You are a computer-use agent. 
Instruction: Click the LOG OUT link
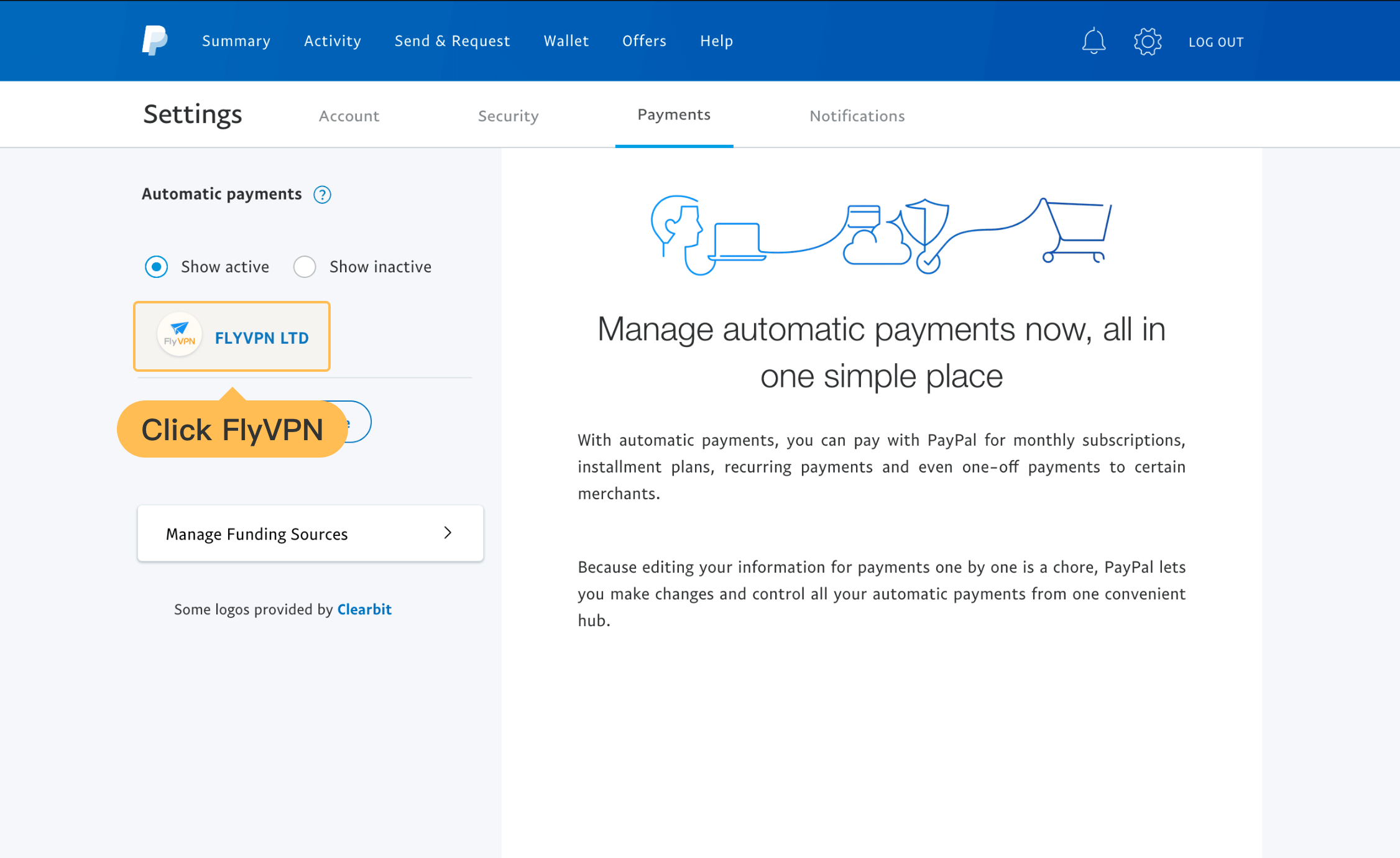(x=1216, y=42)
